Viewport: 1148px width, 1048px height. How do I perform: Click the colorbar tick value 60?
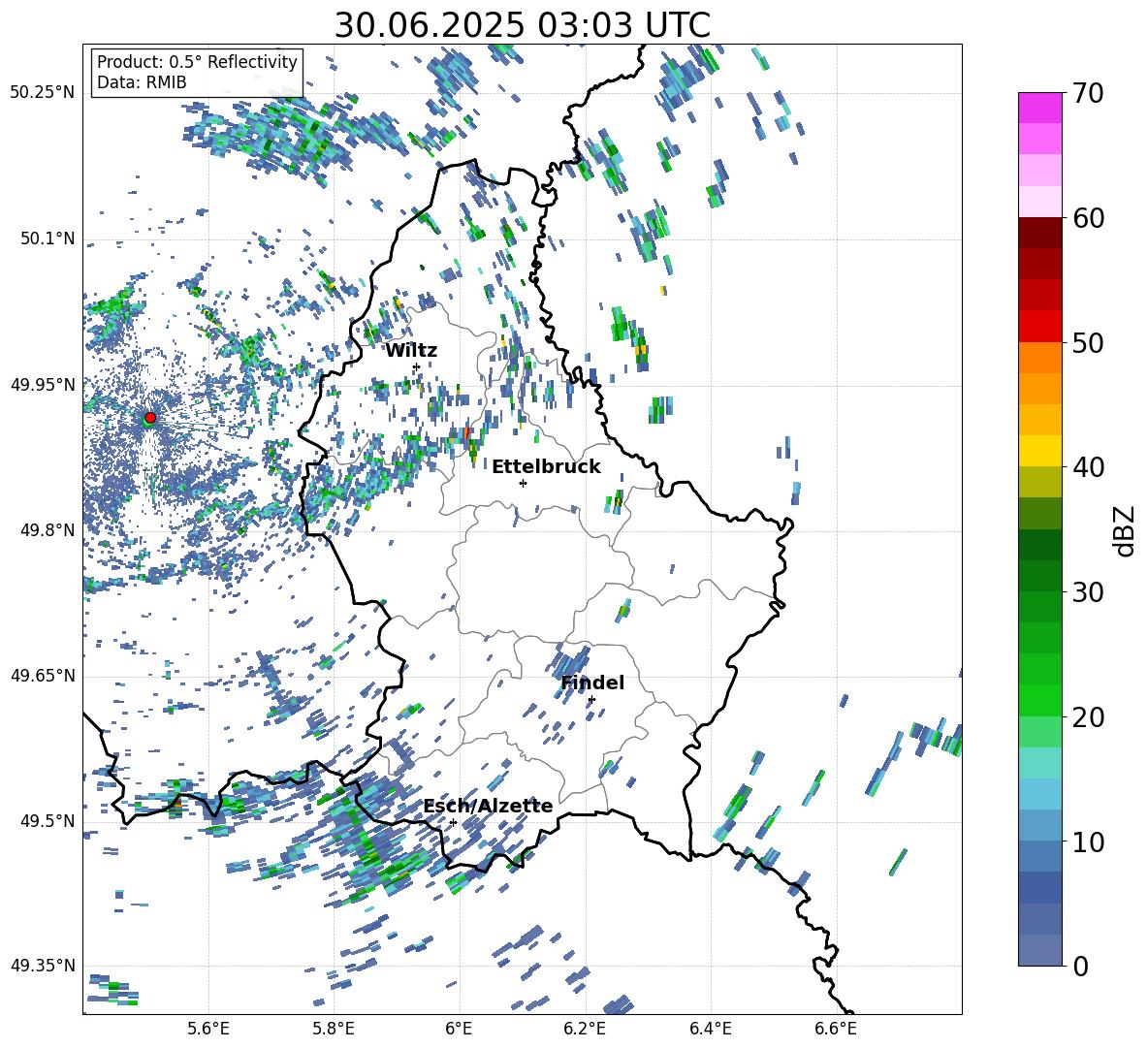pos(1088,218)
